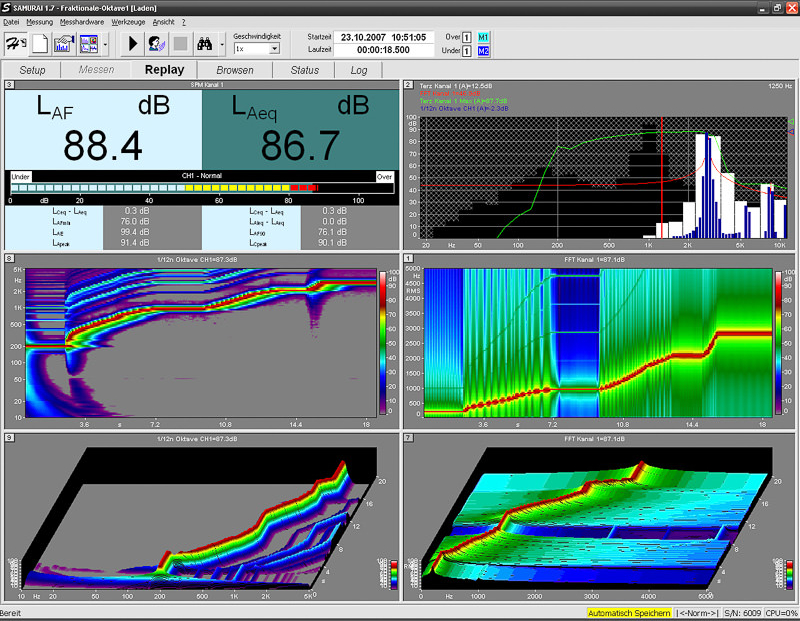Viewport: 800px width, 621px height.
Task: Click the Terz Kanal 1 (A) legend entry
Action: (456, 86)
